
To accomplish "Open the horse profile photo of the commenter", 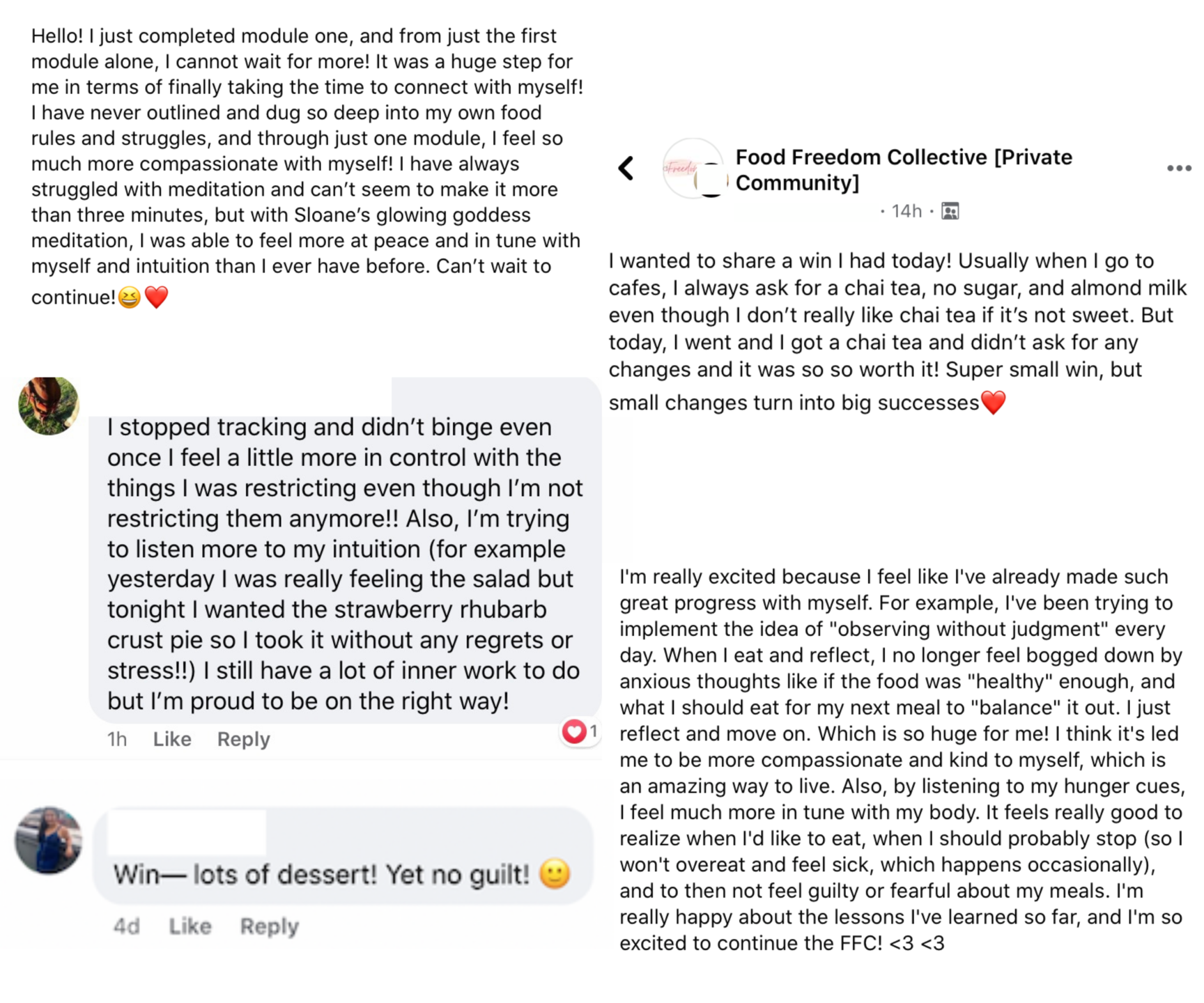I will pyautogui.click(x=49, y=406).
